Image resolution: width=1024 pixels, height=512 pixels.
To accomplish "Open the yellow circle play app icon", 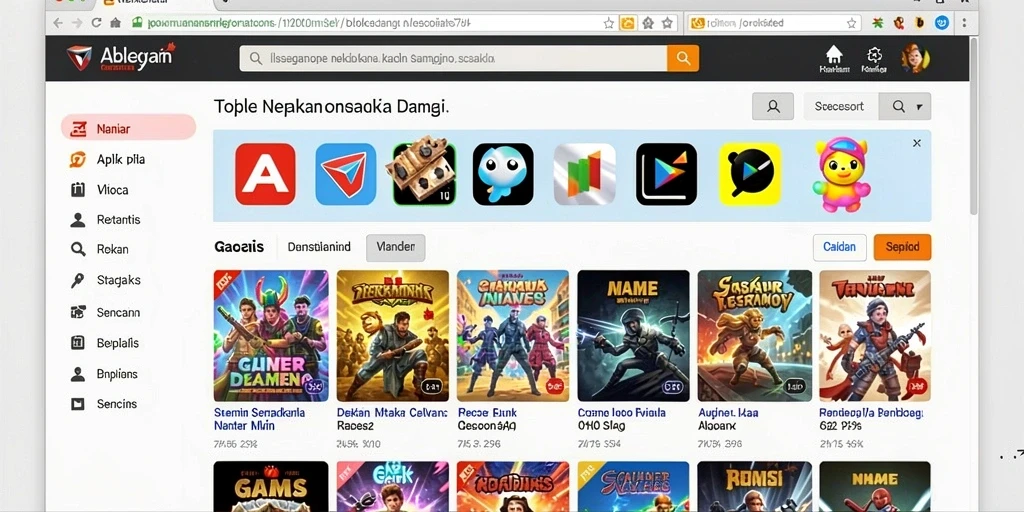I will point(750,174).
